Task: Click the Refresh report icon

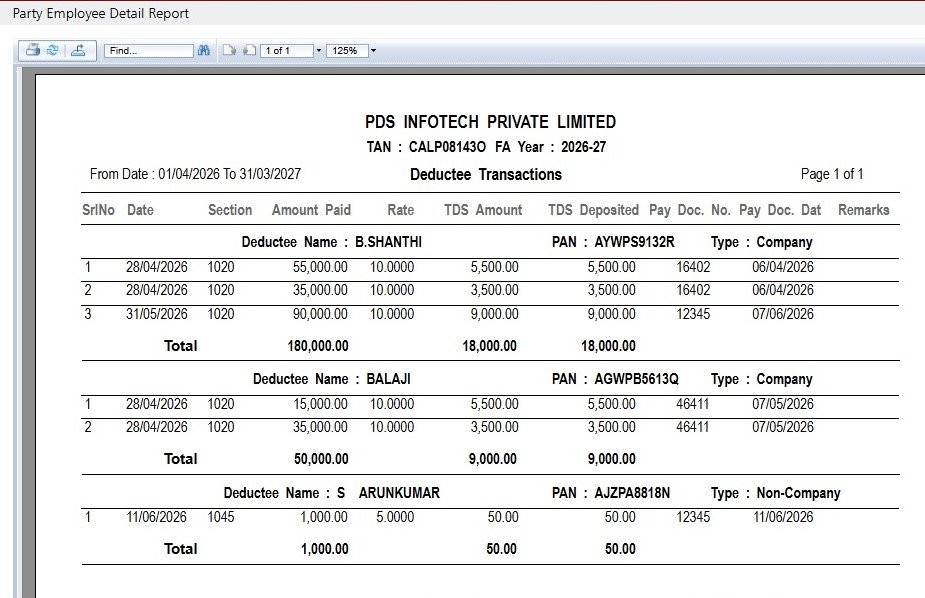Action: pos(53,51)
